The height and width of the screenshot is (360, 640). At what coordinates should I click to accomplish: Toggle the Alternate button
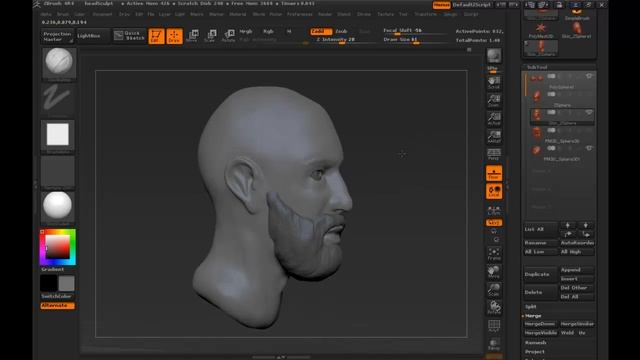point(58,306)
